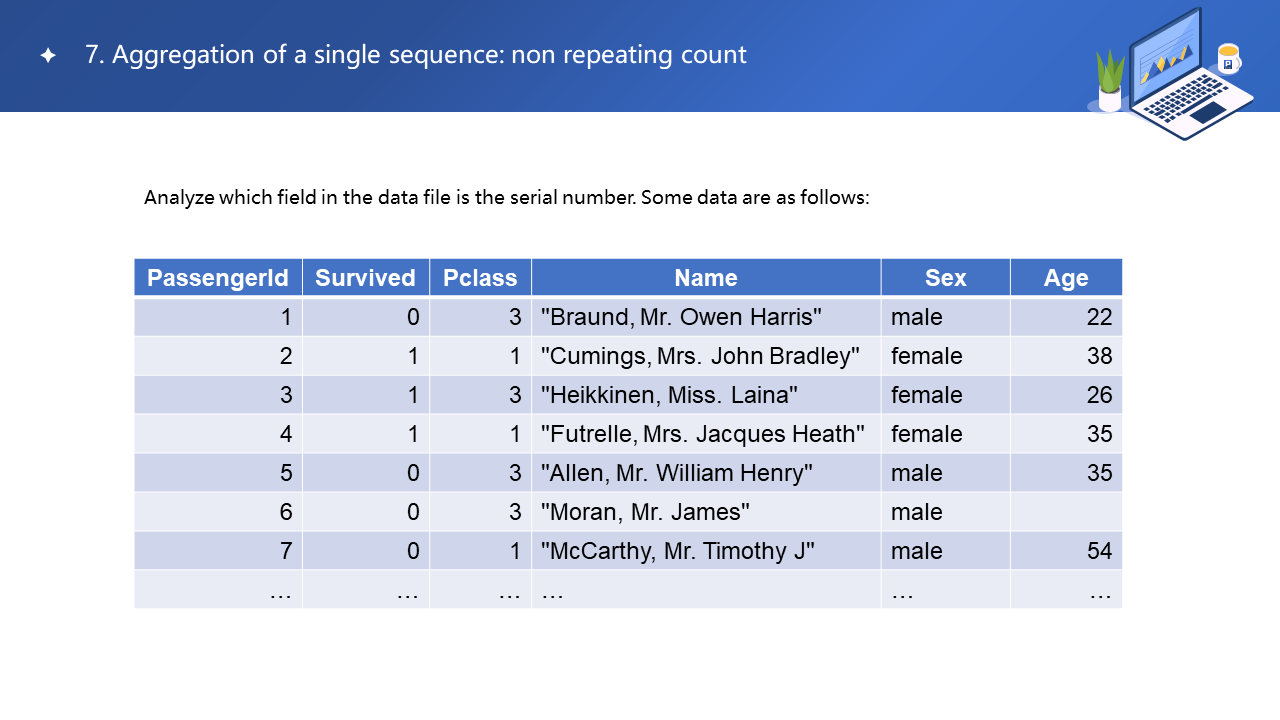Select the Sex column header
Screen dimensions: 1280x720
(x=945, y=278)
